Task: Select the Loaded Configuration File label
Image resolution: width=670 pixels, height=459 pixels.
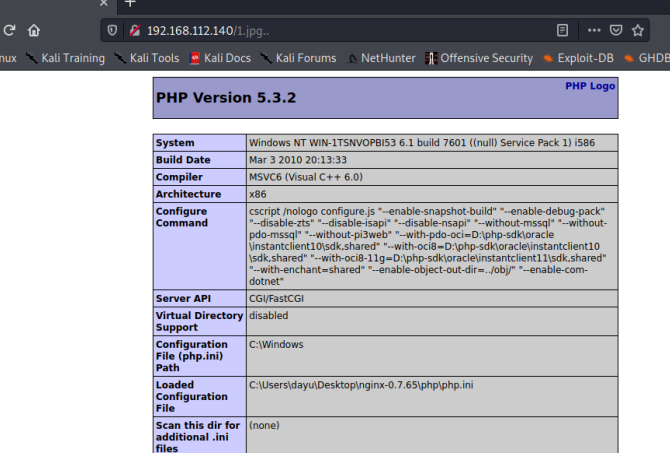Action: coord(191,397)
